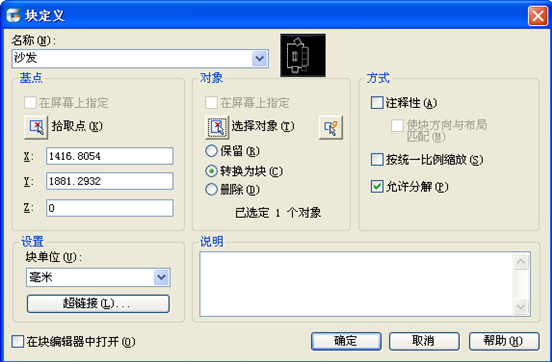
Task: Click description scrollbar down arrow
Action: pyautogui.click(x=521, y=306)
